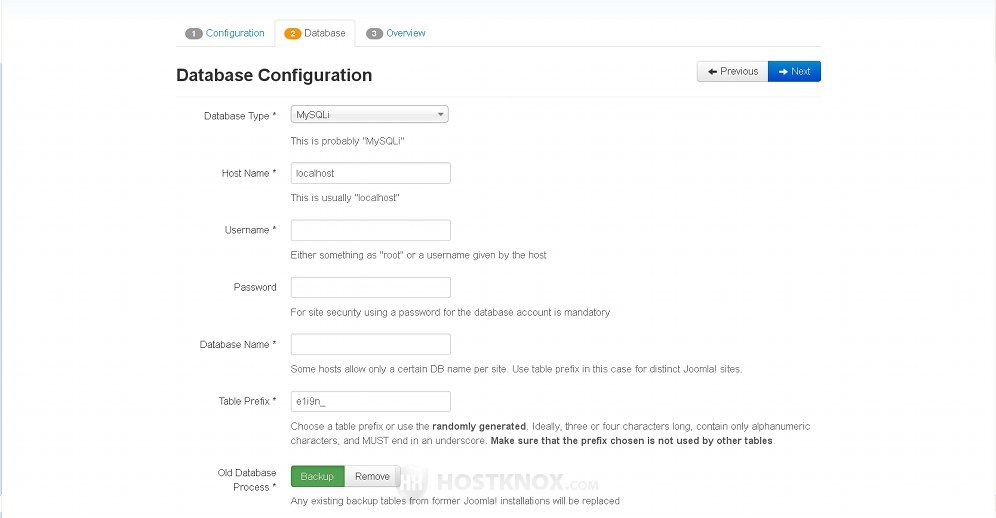Click into the Username field
996x518 pixels.
(x=370, y=230)
